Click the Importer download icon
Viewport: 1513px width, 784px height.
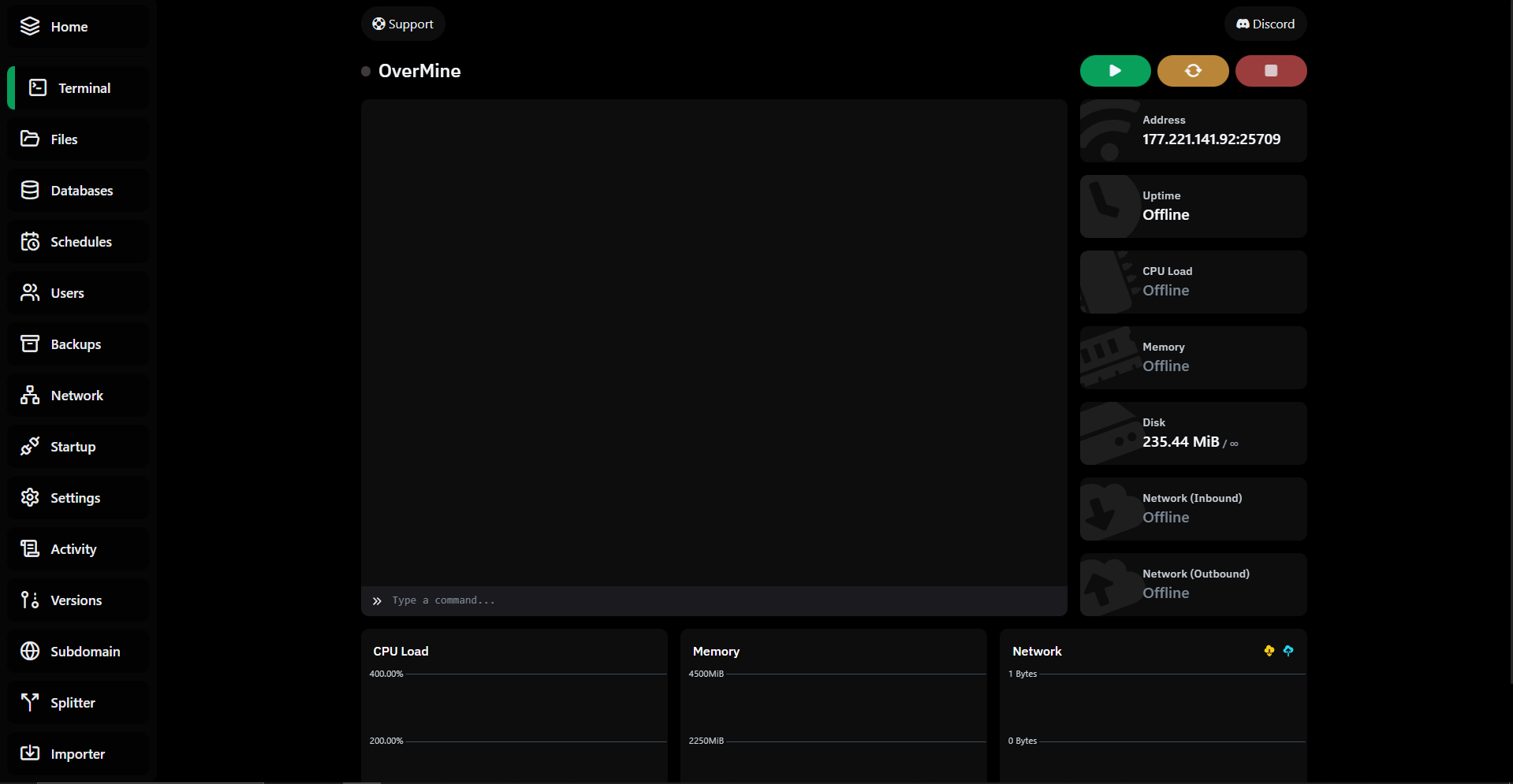tap(30, 753)
